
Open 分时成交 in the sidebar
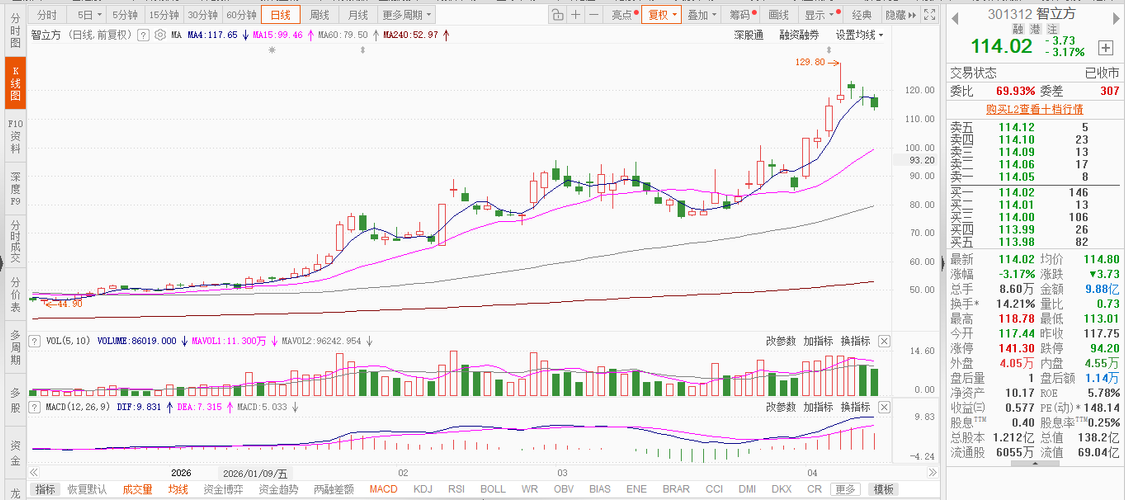point(16,242)
